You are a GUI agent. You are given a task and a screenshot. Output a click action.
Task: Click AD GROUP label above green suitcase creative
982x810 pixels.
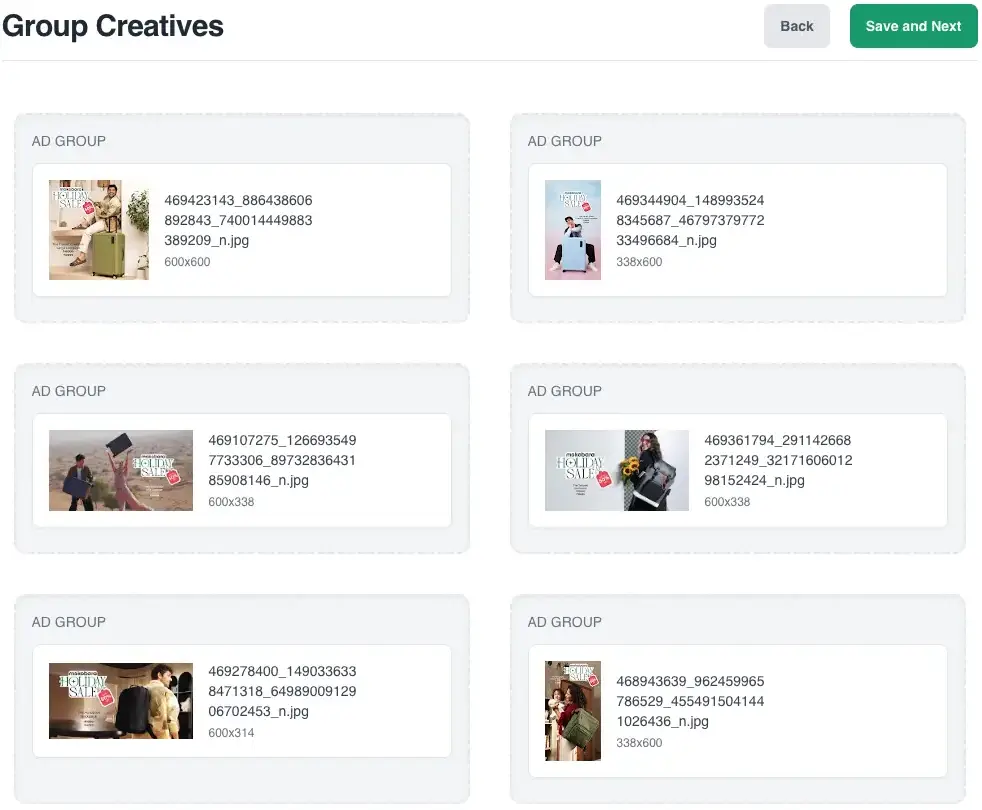pos(68,141)
